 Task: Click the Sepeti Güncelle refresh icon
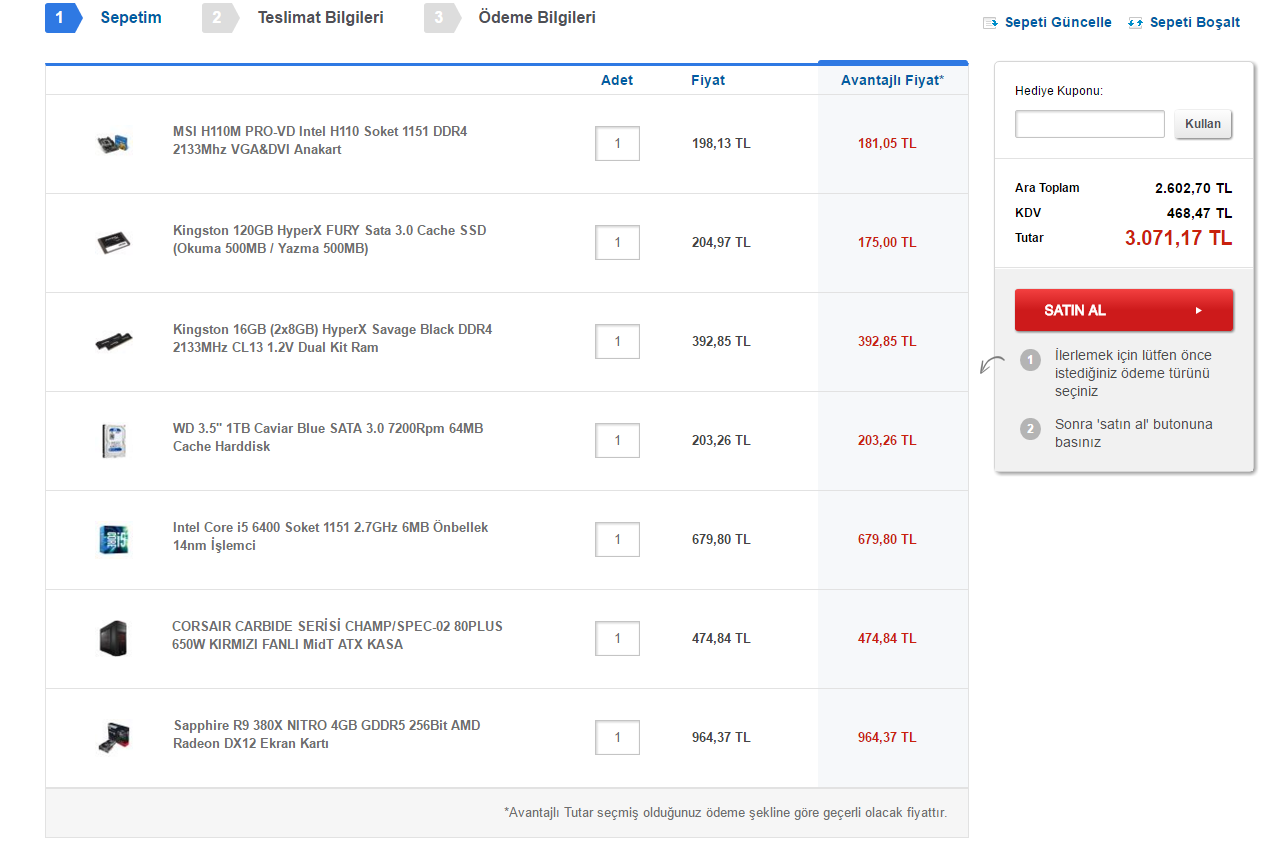point(990,22)
